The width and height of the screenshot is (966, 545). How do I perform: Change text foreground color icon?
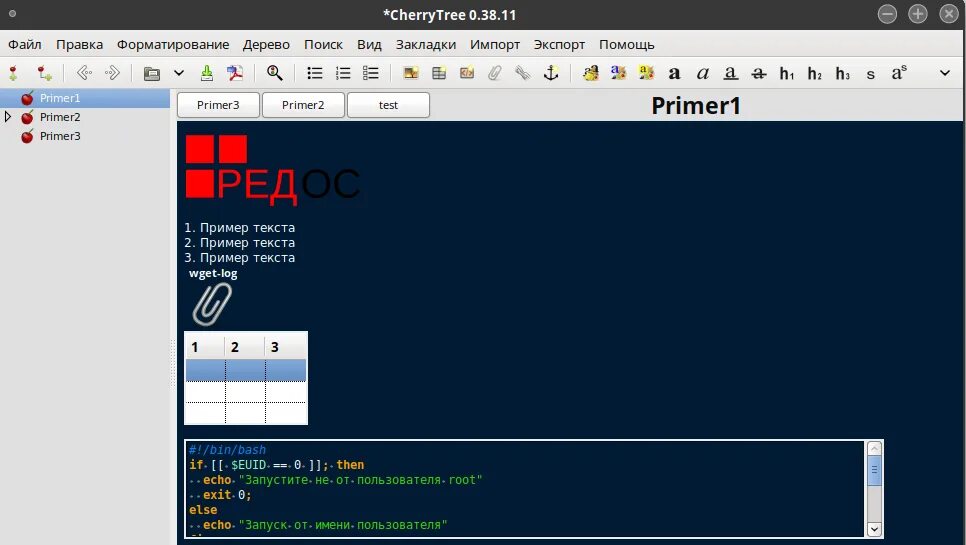pos(619,73)
